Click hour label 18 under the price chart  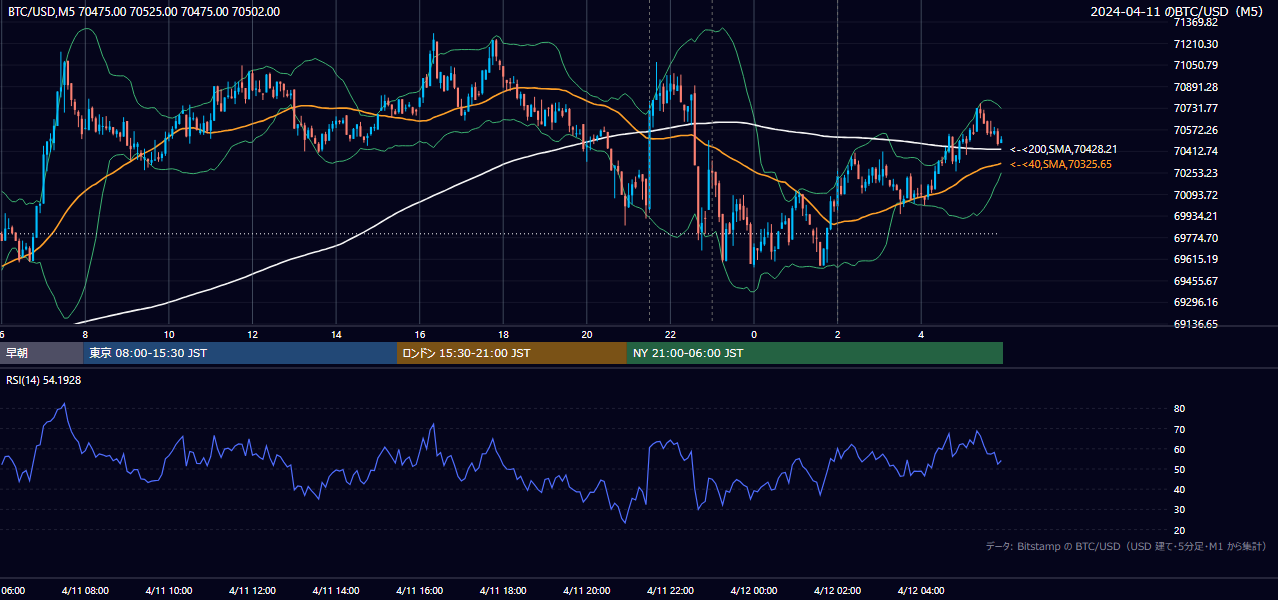pos(503,335)
